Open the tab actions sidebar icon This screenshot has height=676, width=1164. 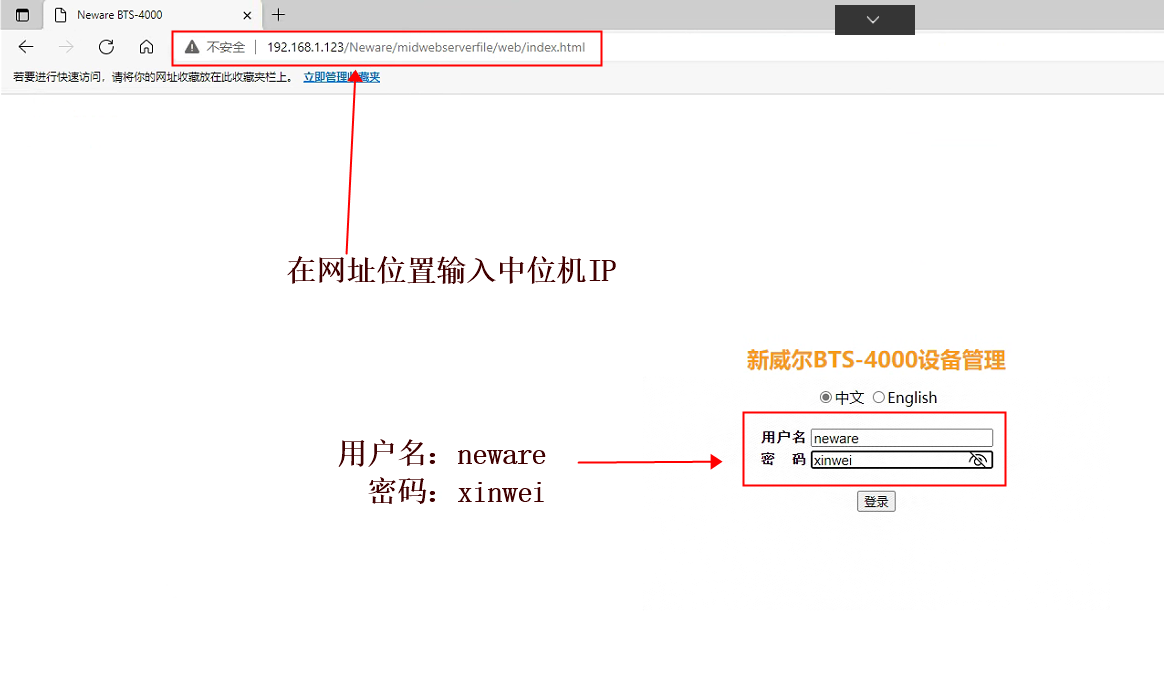pos(22,15)
